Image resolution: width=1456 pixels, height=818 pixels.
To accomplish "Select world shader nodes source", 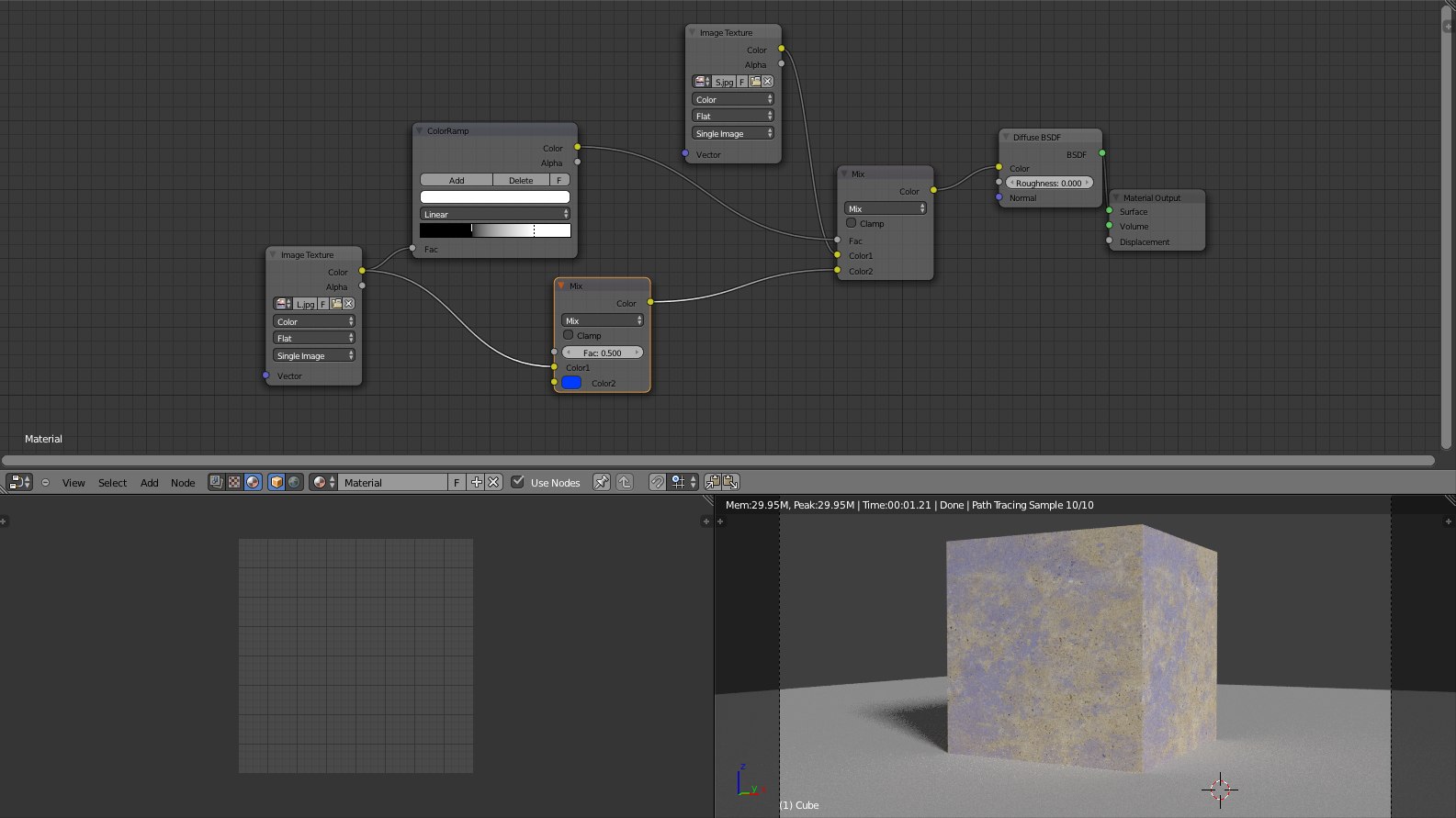I will point(294,482).
